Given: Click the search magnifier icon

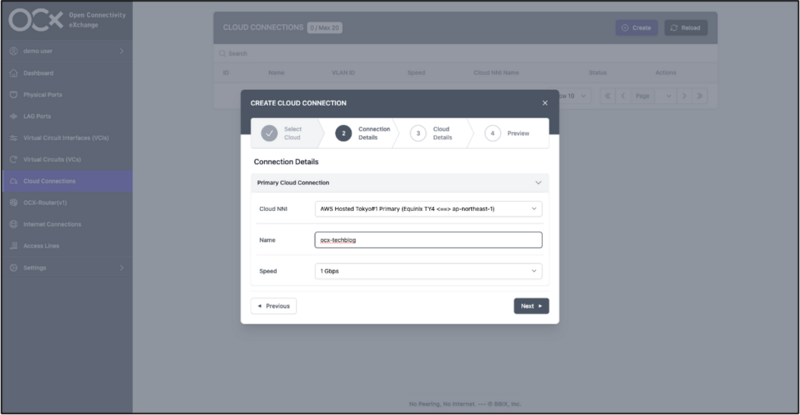Looking at the screenshot, I should click(222, 54).
